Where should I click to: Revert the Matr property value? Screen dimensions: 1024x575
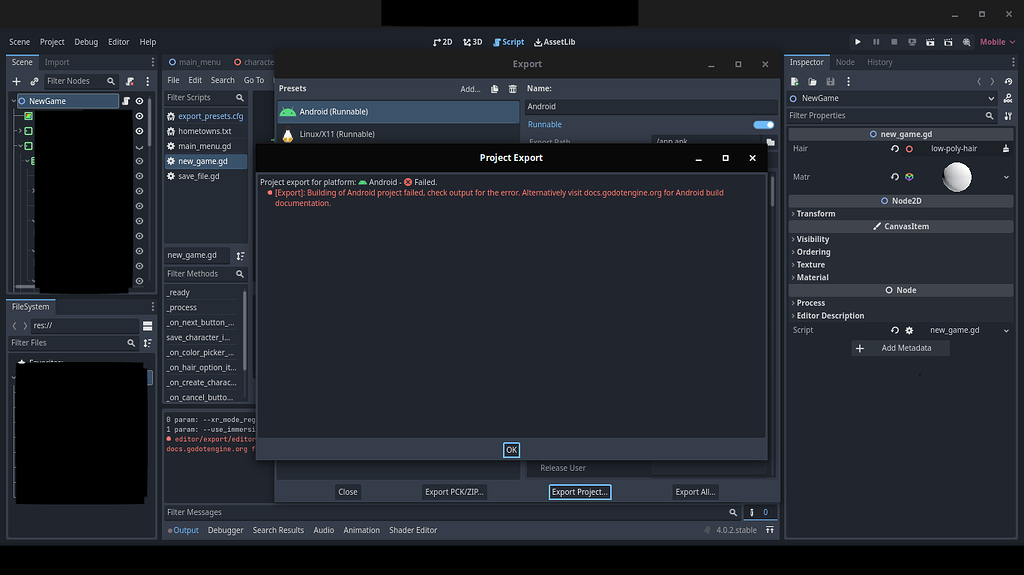(895, 176)
